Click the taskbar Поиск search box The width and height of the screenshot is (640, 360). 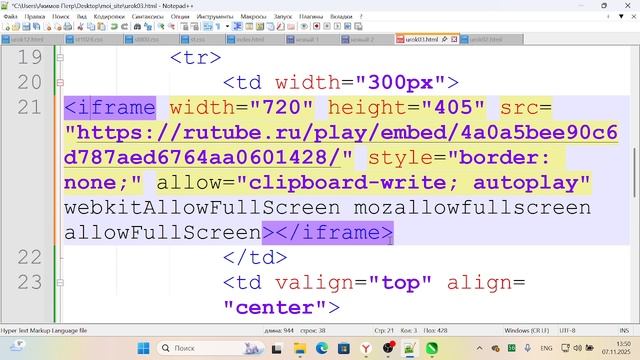pyautogui.click(x=211, y=348)
